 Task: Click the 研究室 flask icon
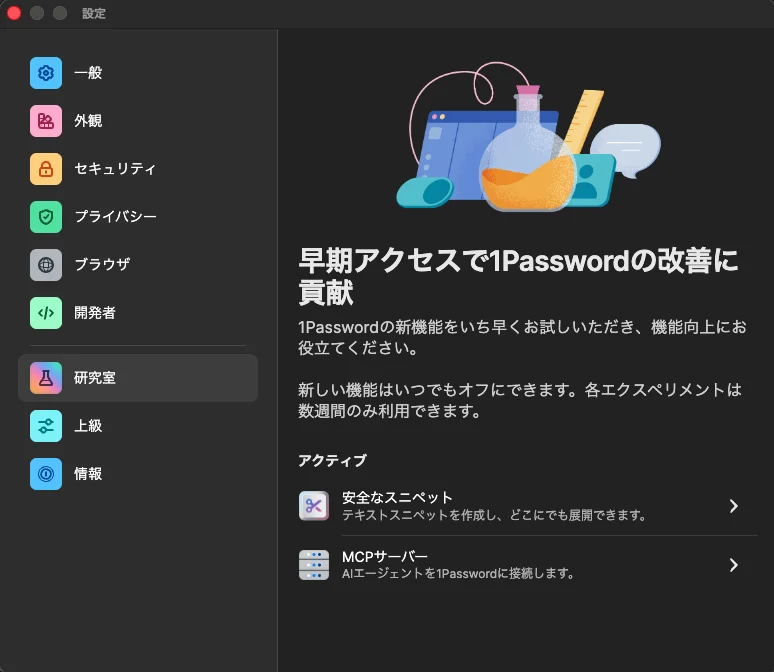tap(46, 378)
